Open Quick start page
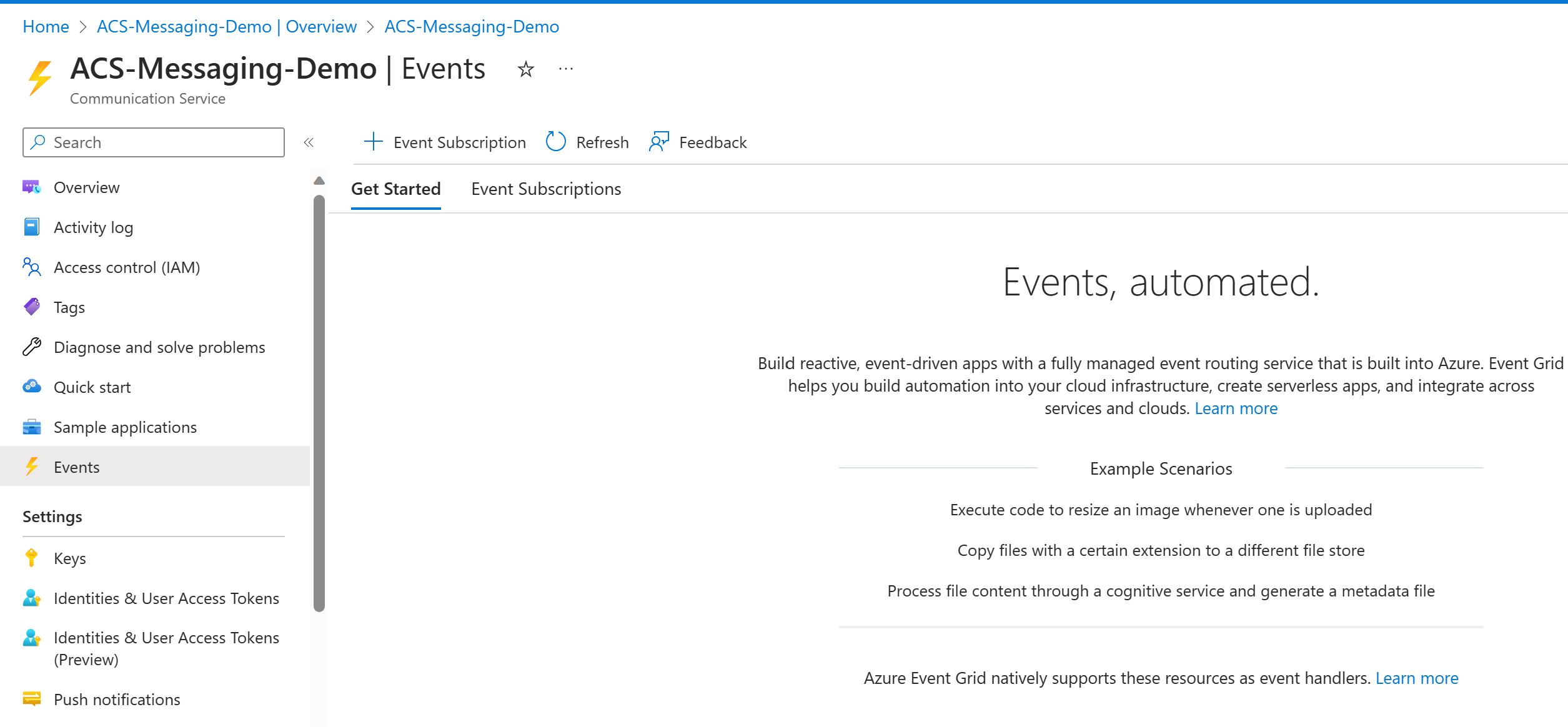Screen dimensions: 1568x727 [92, 387]
